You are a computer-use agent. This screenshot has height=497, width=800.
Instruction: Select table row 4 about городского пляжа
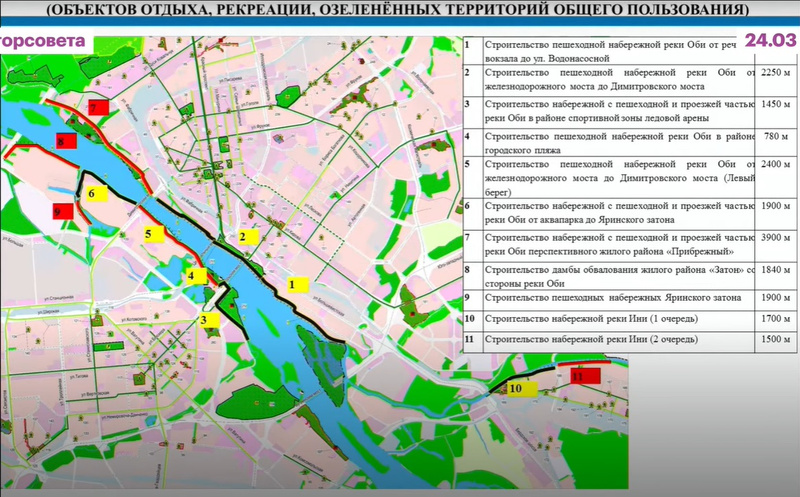click(x=630, y=143)
